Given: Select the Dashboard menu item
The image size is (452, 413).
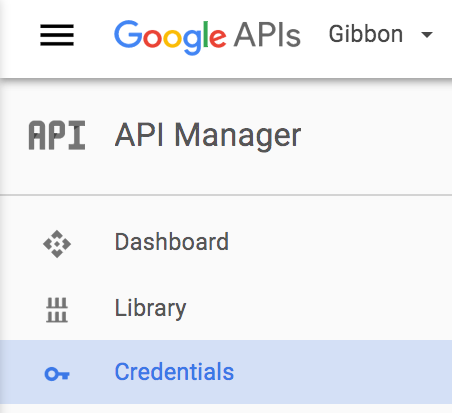Looking at the screenshot, I should coord(226,243).
